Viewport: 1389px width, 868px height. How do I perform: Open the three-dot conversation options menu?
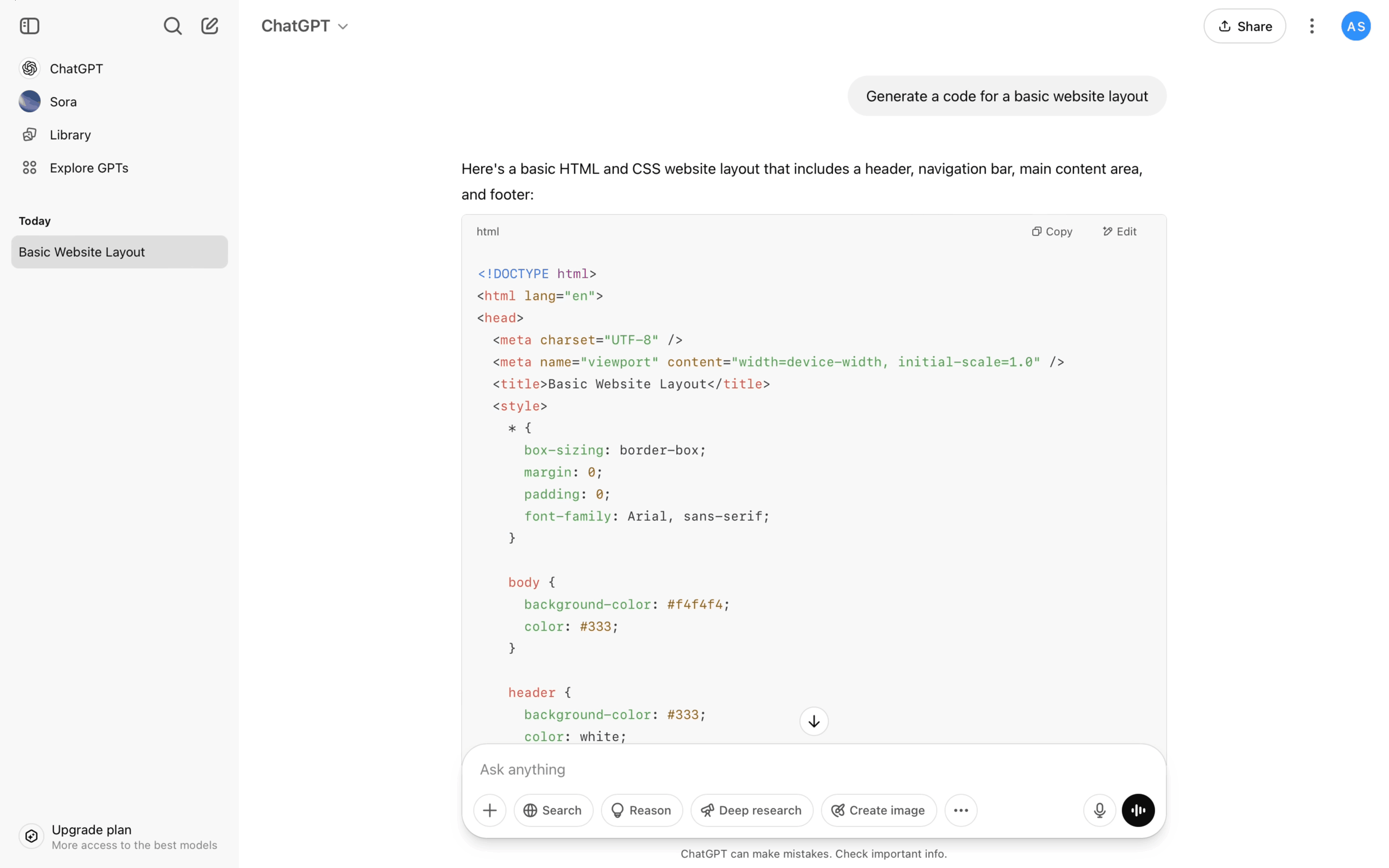(1311, 26)
